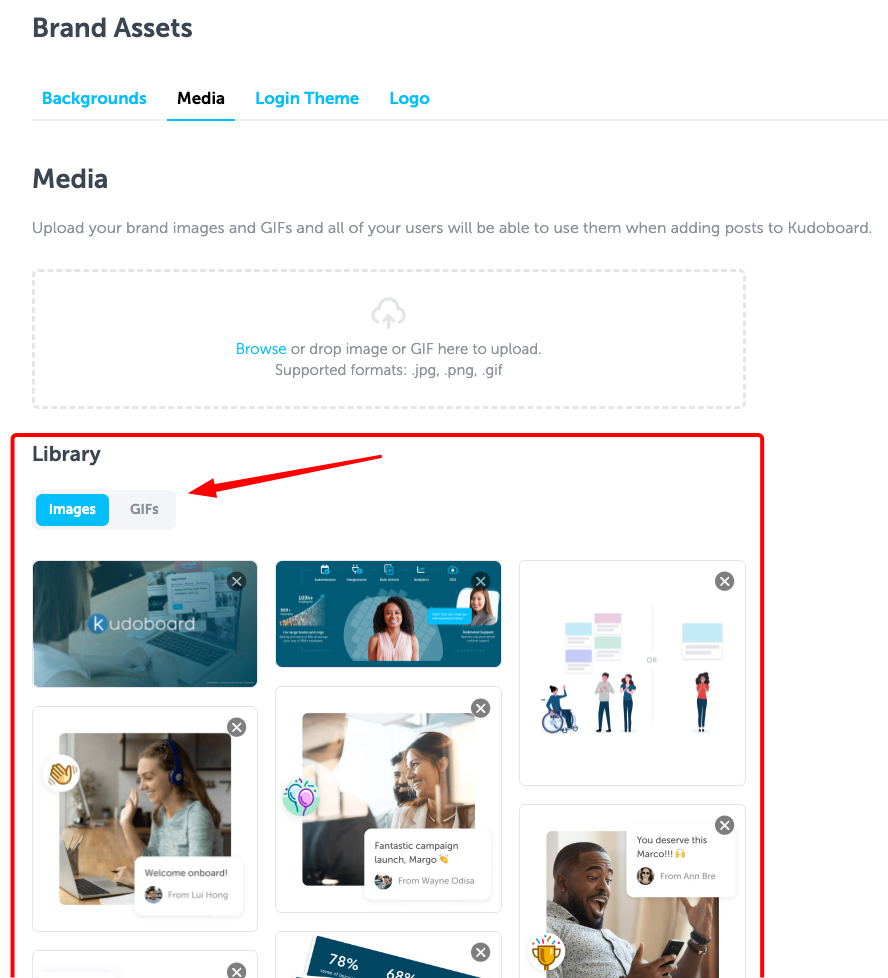Viewport: 888px width, 978px height.
Task: Remove the Fantastic campaign launch image
Action: click(x=480, y=709)
